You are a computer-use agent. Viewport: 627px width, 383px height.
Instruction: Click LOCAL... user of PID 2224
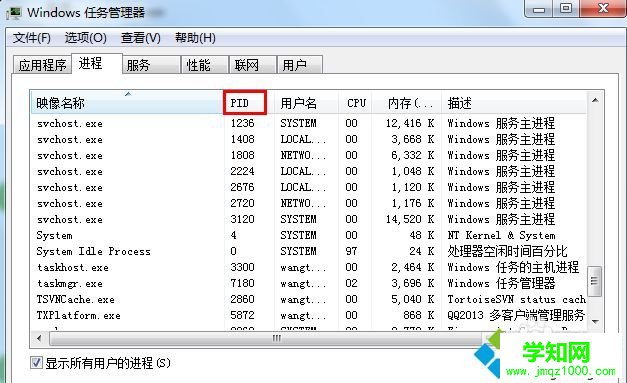(303, 171)
